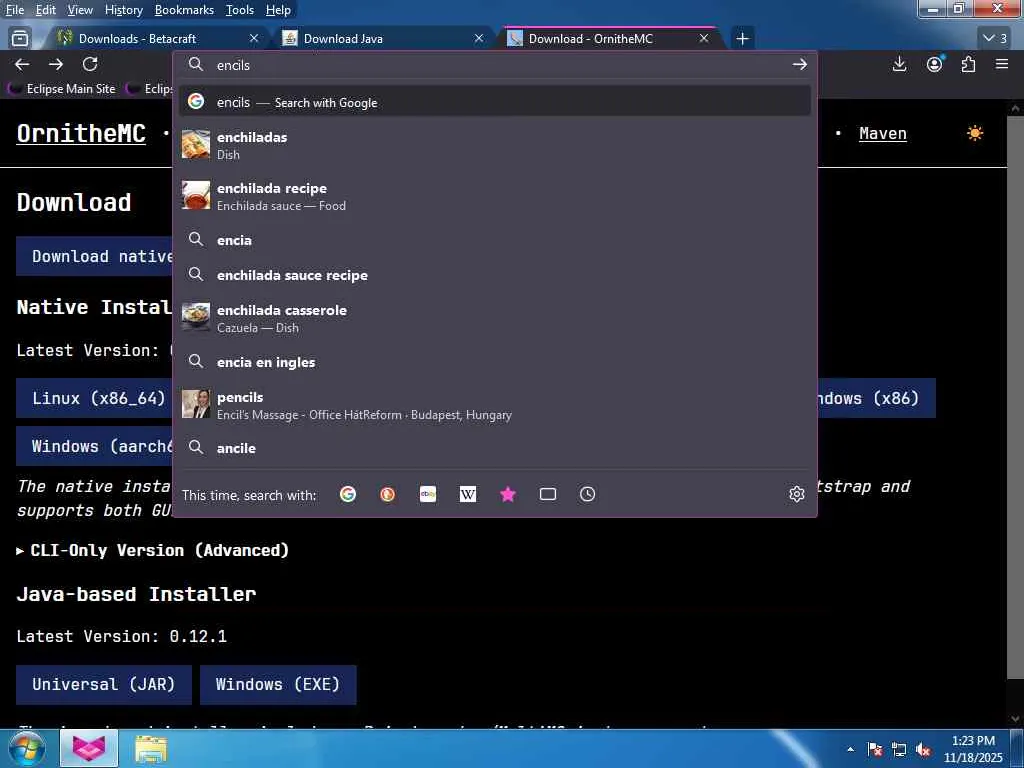Open the Maven link
Viewport: 1024px width, 768px height.
(x=882, y=133)
